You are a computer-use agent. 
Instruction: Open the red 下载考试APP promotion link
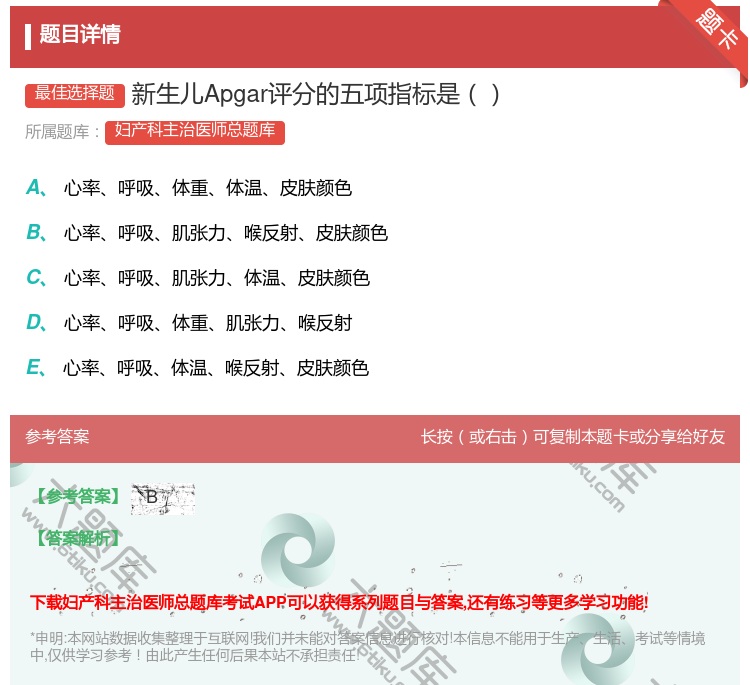[x=339, y=602]
